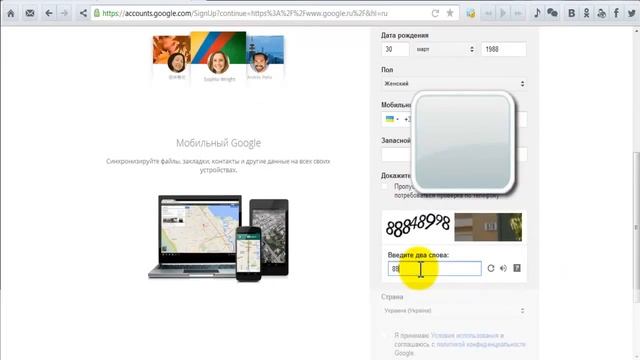
Task: Refresh the captcha with the circular arrow
Action: click(491, 268)
